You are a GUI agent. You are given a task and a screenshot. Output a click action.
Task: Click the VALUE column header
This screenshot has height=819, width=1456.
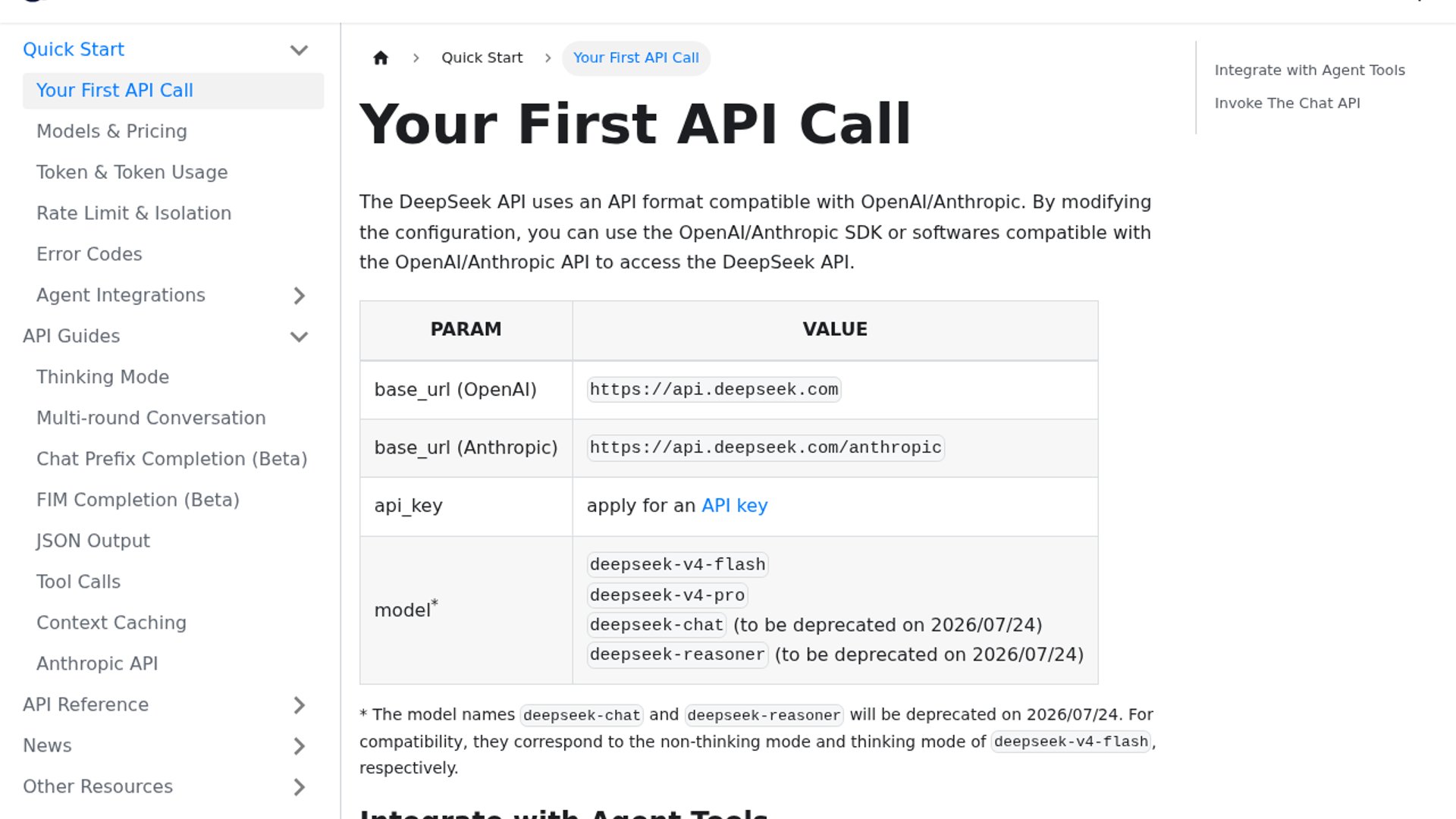[x=835, y=330]
